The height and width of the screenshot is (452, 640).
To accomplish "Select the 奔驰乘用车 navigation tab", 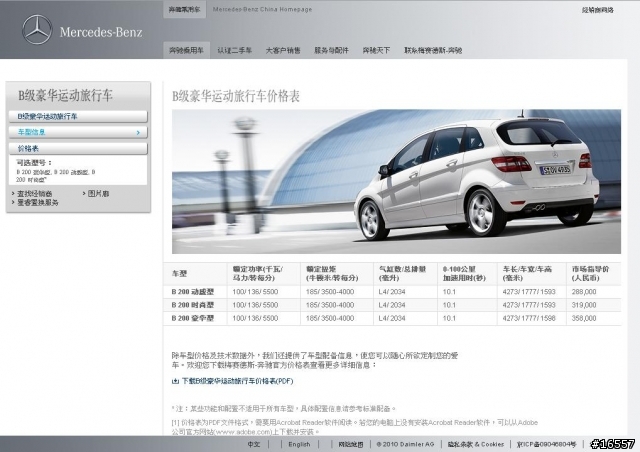I will (x=187, y=50).
